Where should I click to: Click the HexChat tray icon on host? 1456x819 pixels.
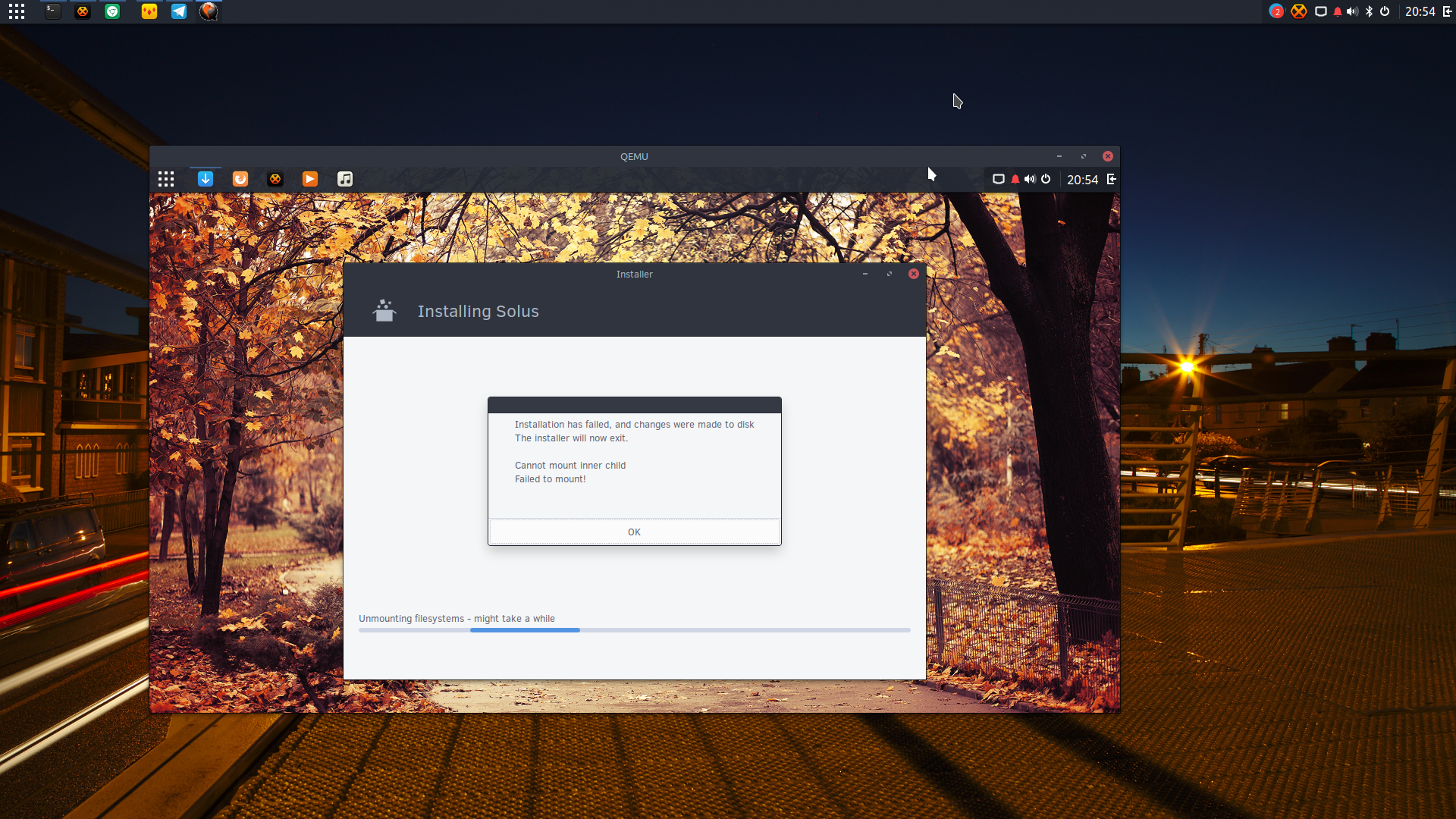pyautogui.click(x=1299, y=11)
